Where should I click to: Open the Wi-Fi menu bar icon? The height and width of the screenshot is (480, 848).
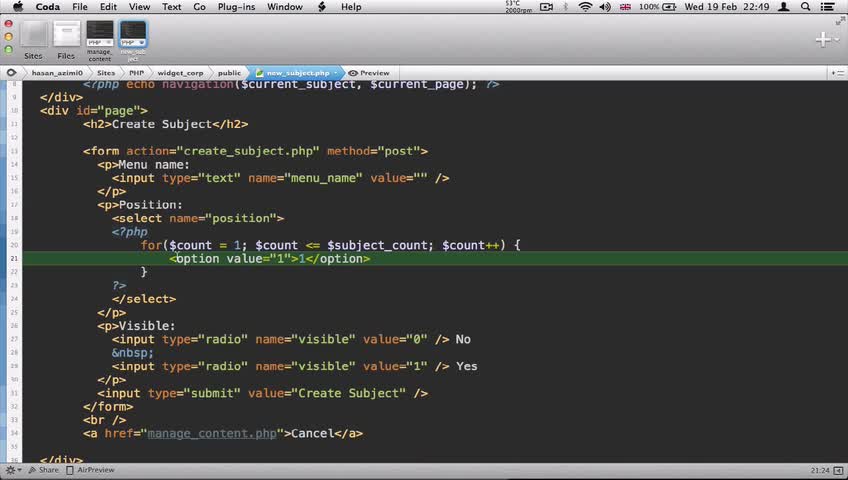click(x=585, y=7)
